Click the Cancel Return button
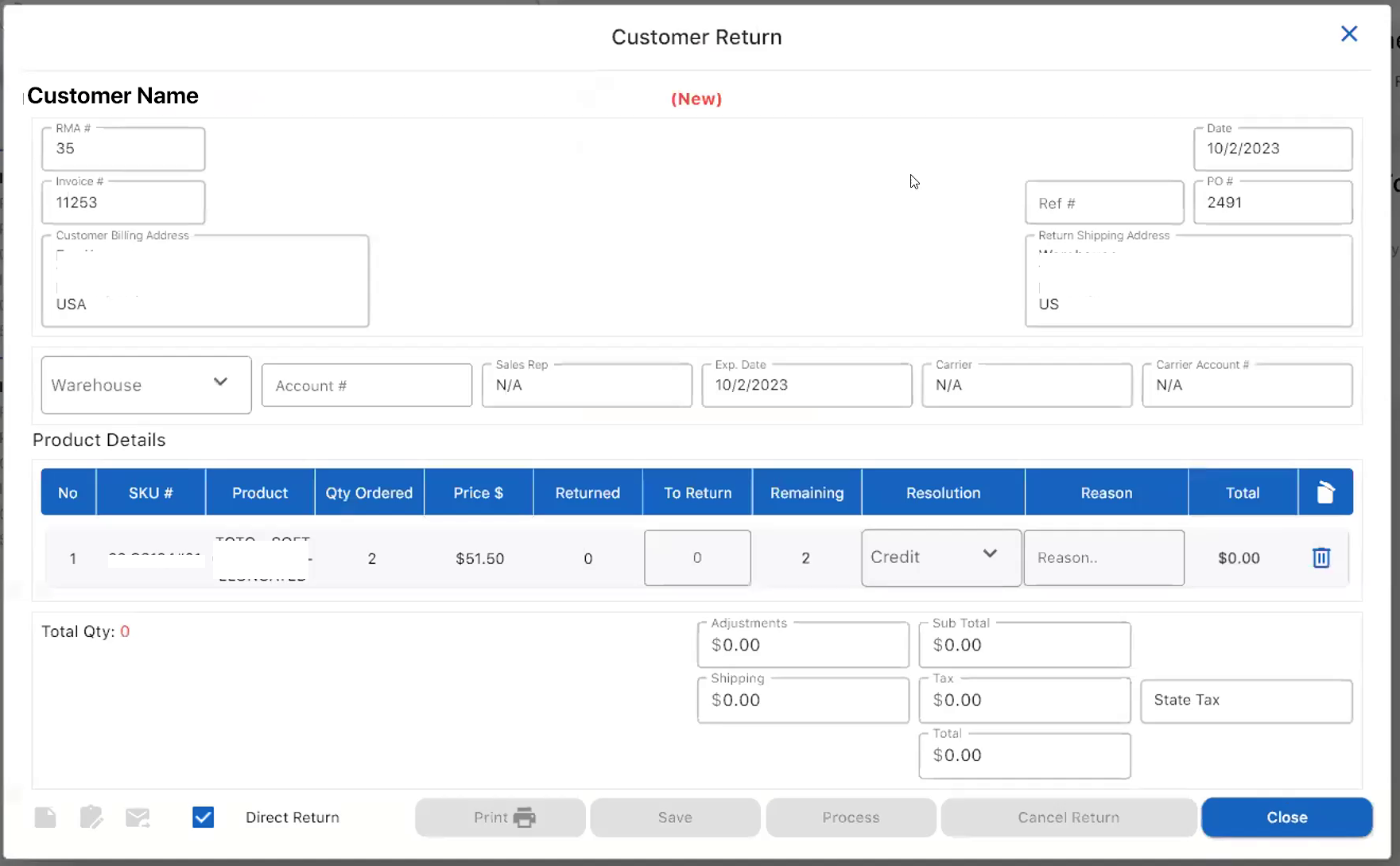Screen dimensions: 1400x866 1068,817
